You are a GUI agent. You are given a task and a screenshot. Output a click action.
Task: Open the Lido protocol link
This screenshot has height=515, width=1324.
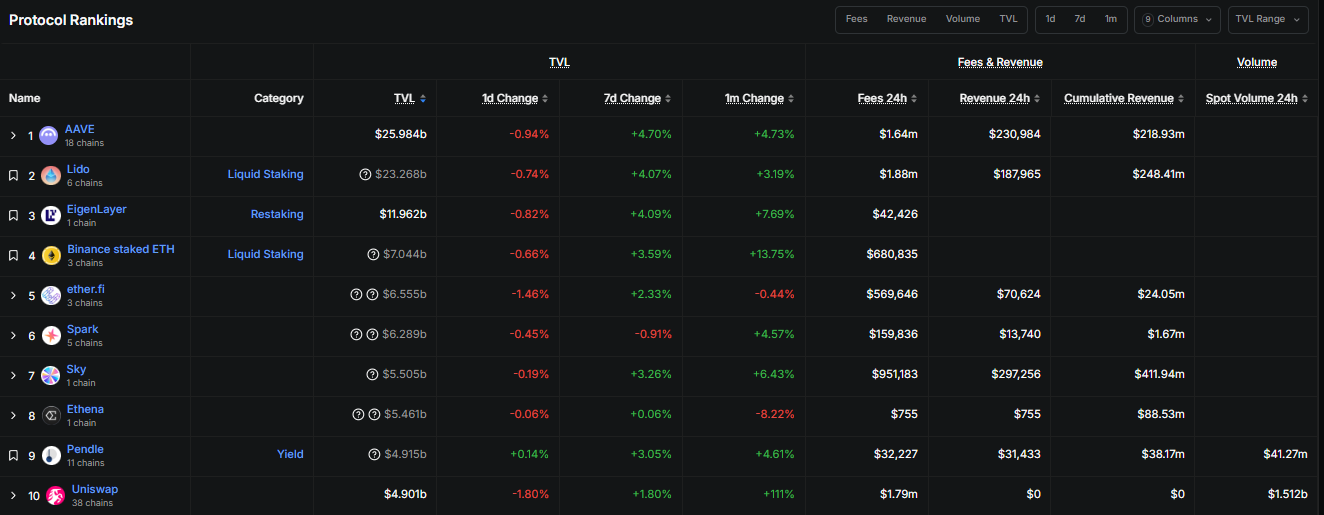click(78, 169)
